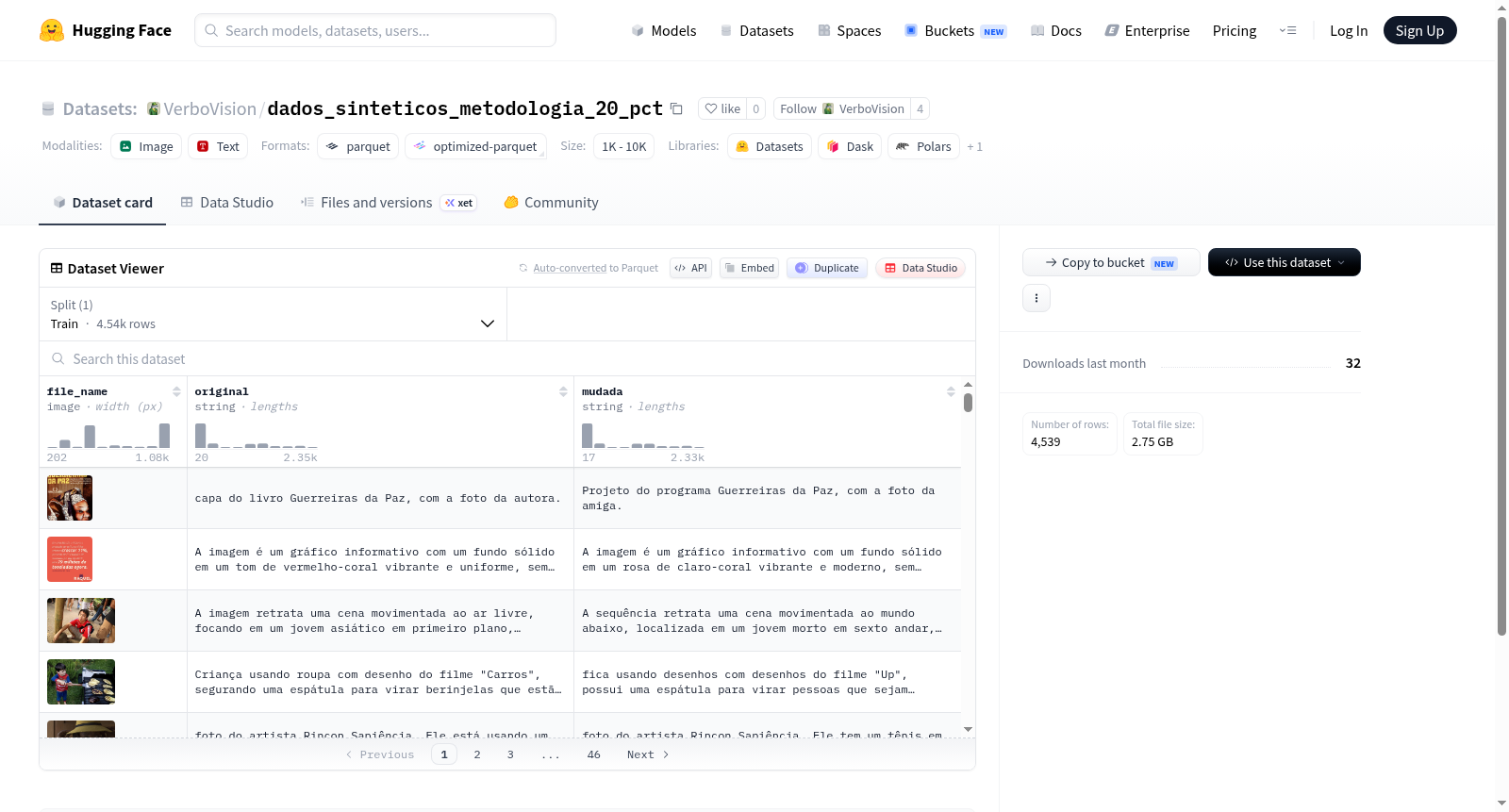Image resolution: width=1509 pixels, height=812 pixels.
Task: Select current page 1 in pagination
Action: (x=444, y=754)
